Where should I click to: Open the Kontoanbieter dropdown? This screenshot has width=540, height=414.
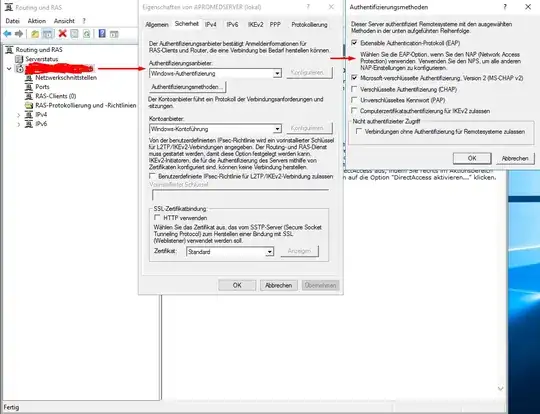(277, 129)
